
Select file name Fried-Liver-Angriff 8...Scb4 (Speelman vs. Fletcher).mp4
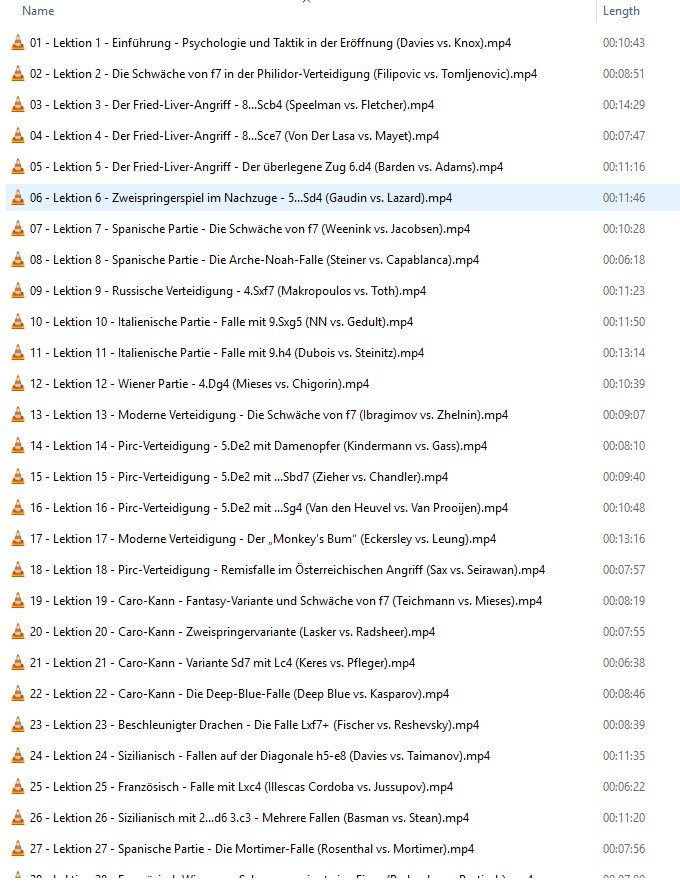pos(232,105)
